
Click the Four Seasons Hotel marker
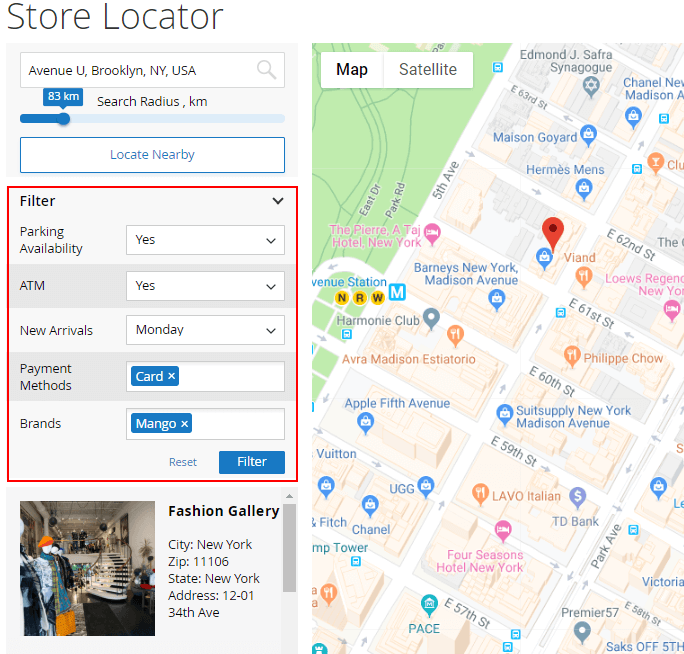coord(503,527)
